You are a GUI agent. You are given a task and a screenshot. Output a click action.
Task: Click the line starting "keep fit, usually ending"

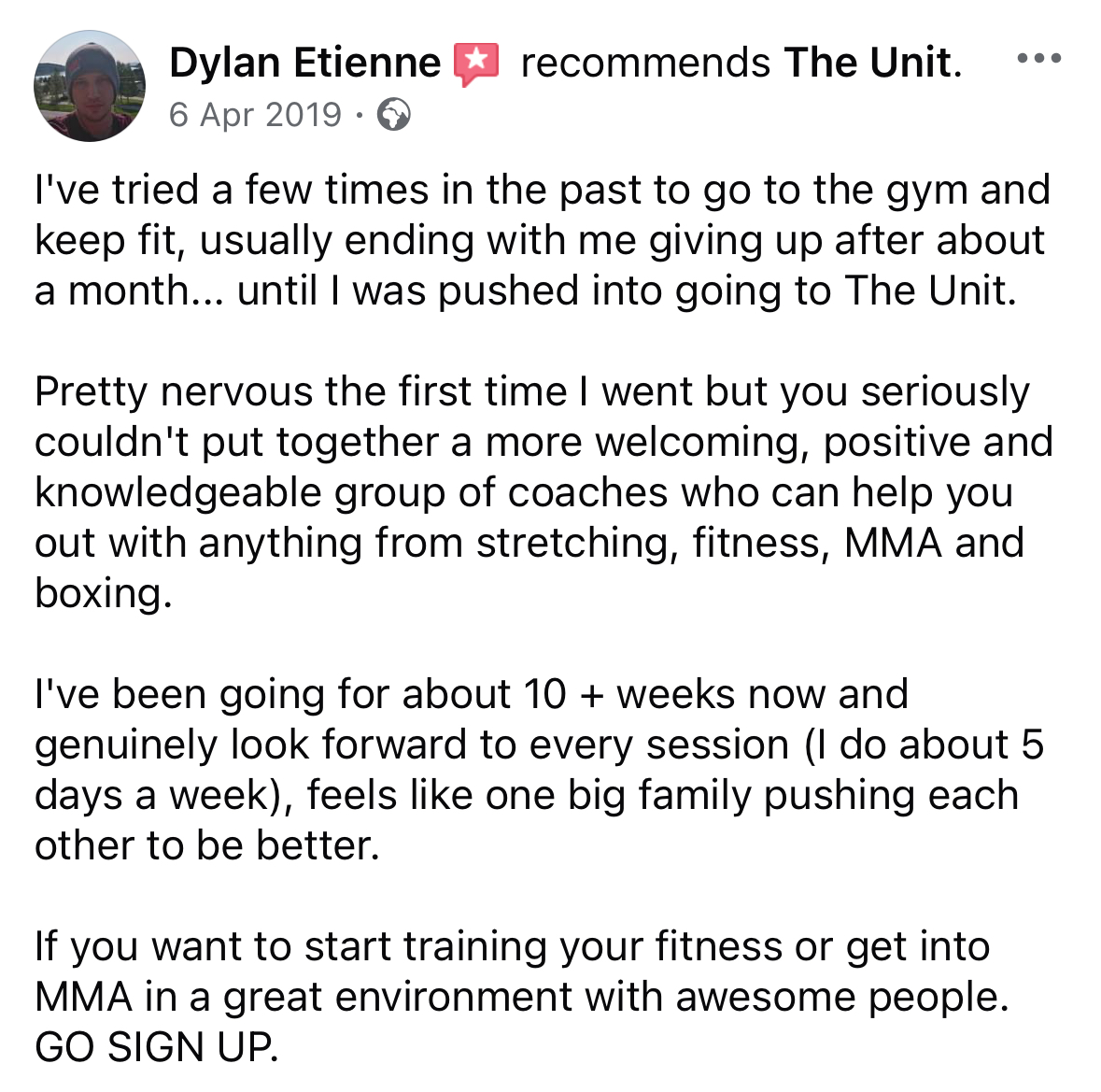click(x=539, y=240)
